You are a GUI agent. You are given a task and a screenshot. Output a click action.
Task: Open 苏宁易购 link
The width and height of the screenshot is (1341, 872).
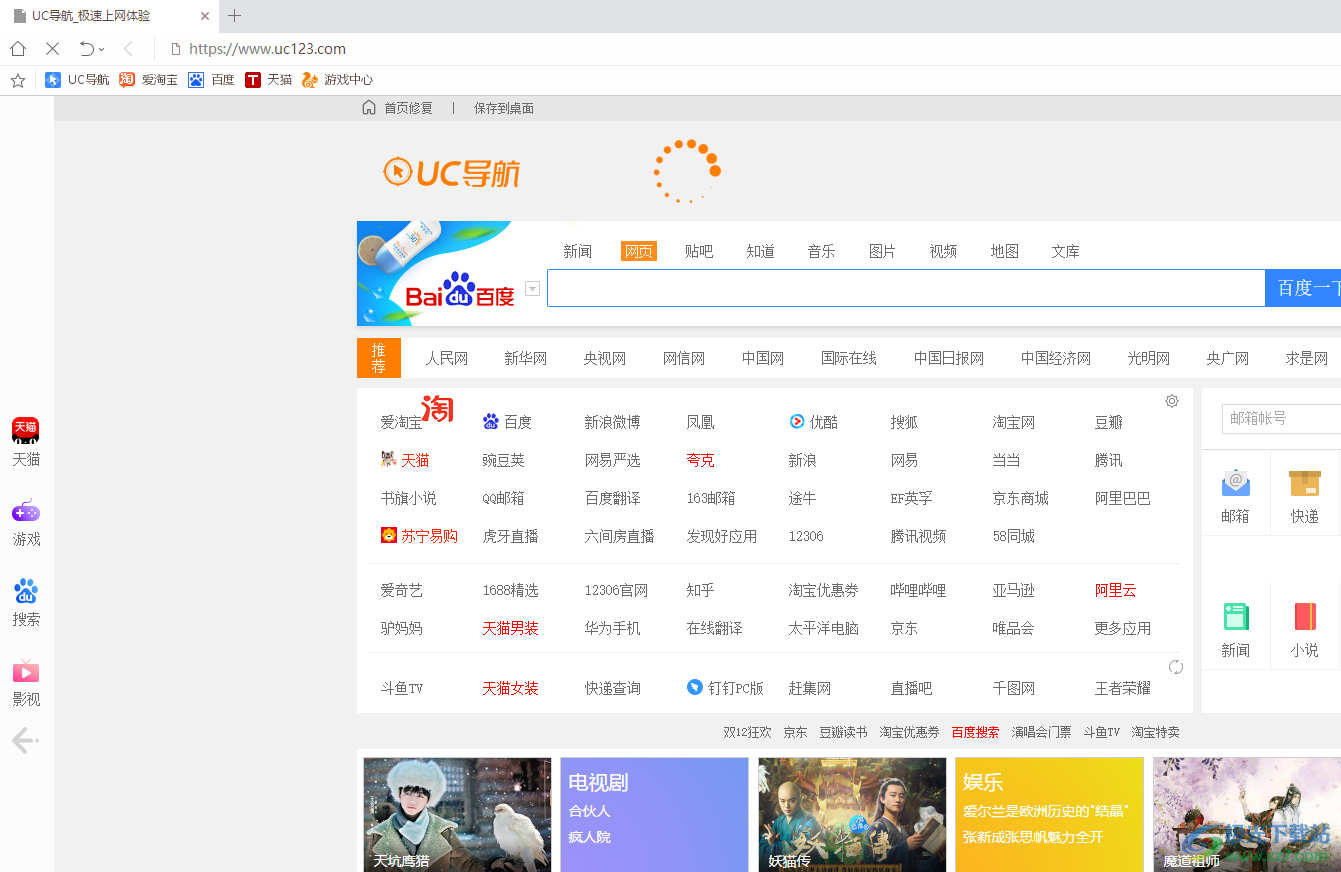coord(419,536)
